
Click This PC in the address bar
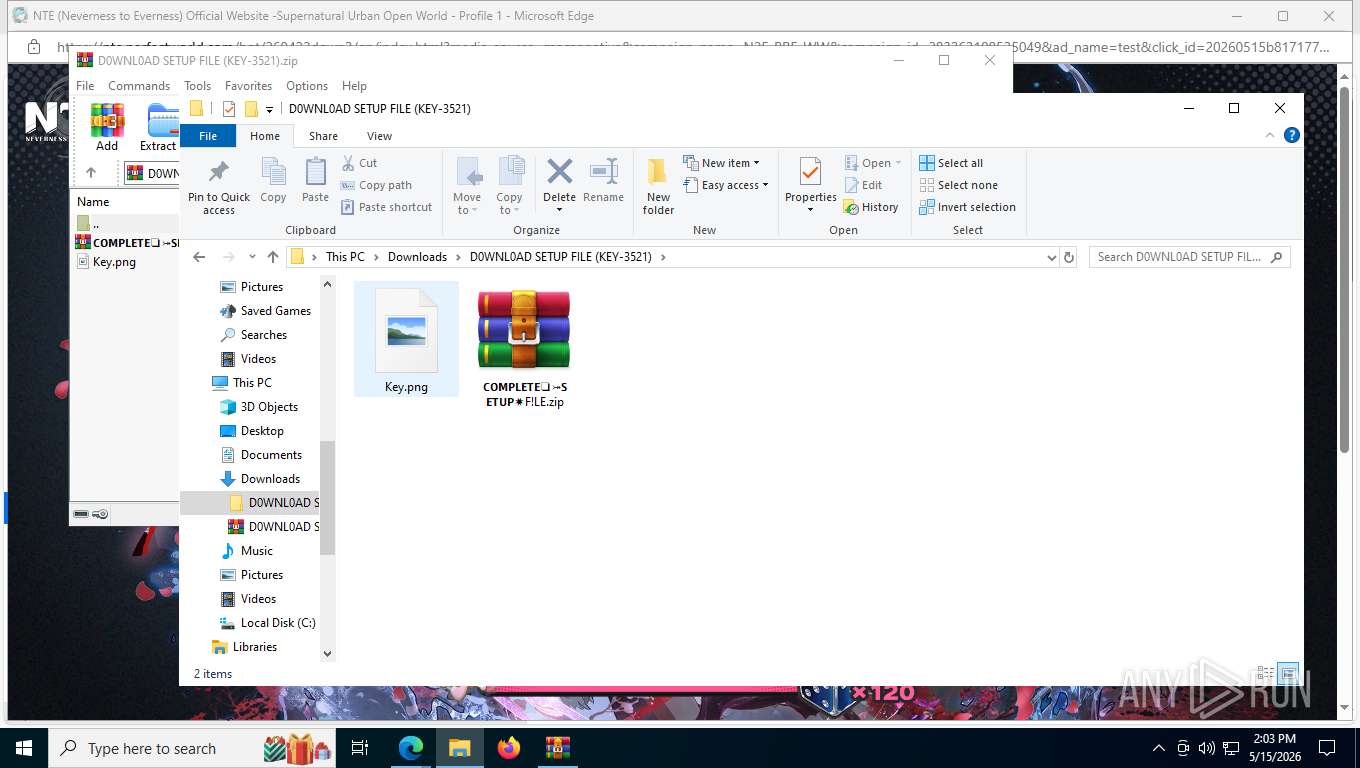[x=345, y=257]
